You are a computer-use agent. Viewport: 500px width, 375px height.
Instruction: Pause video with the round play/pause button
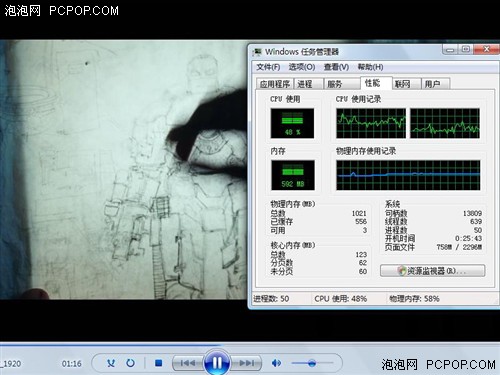[217, 362]
